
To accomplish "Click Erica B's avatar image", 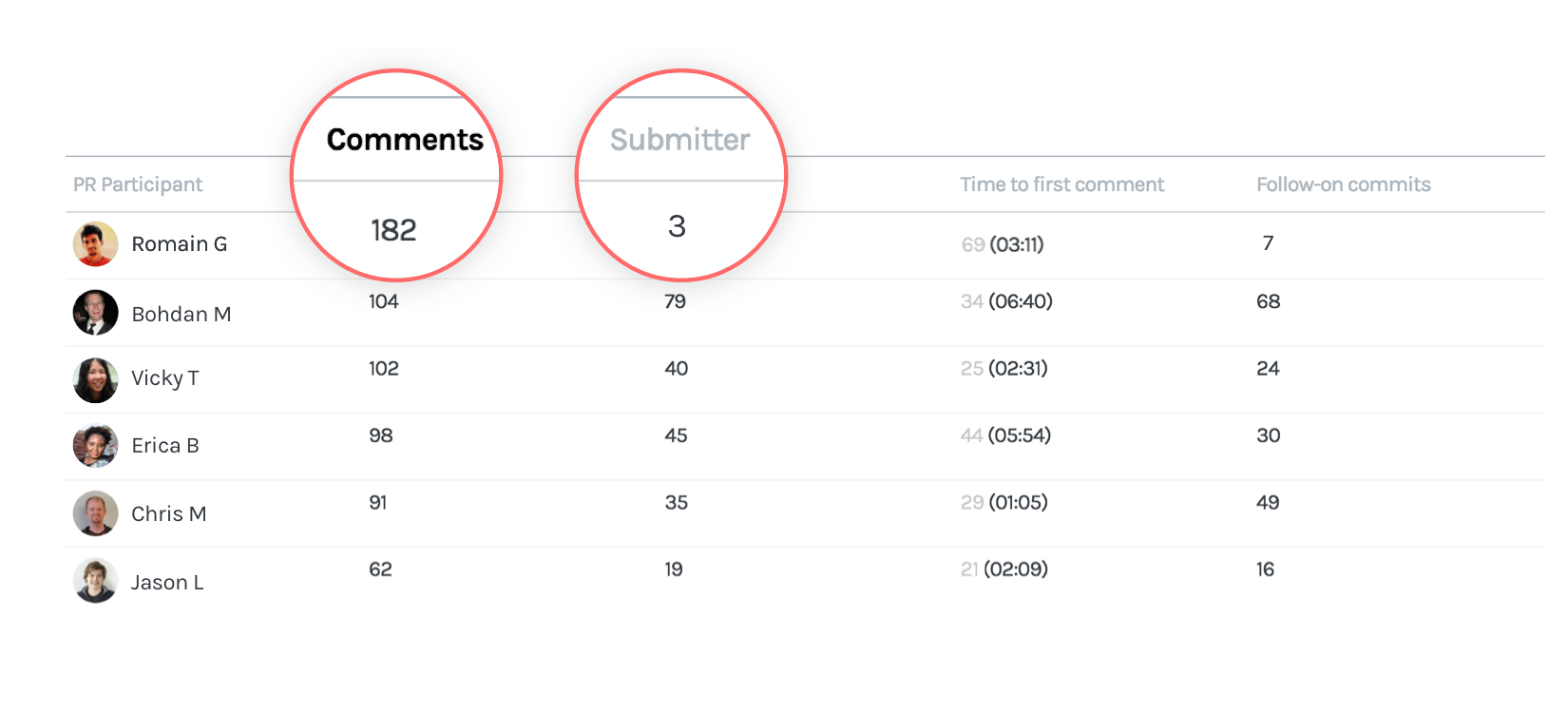I will pos(96,446).
